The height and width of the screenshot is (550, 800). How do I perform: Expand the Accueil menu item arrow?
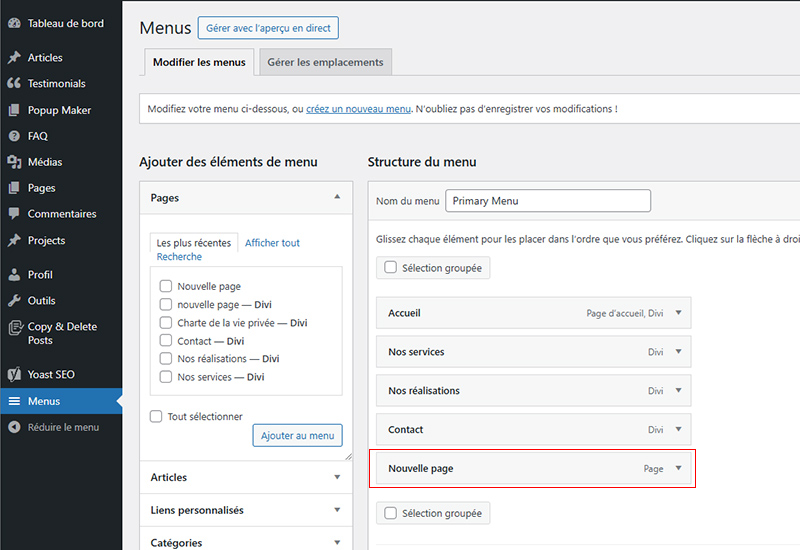pos(678,313)
